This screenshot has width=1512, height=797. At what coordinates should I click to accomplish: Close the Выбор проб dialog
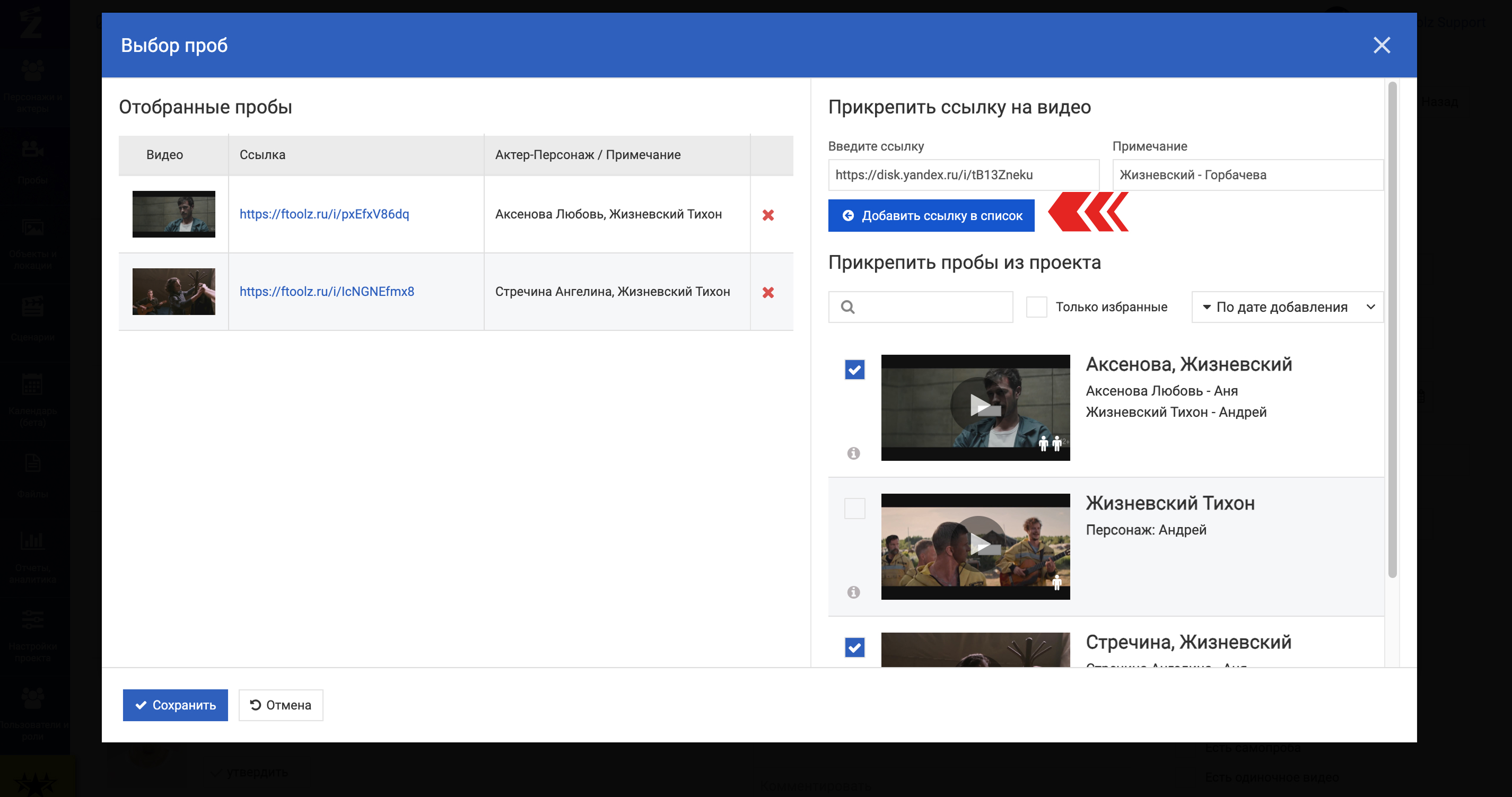(x=1381, y=45)
